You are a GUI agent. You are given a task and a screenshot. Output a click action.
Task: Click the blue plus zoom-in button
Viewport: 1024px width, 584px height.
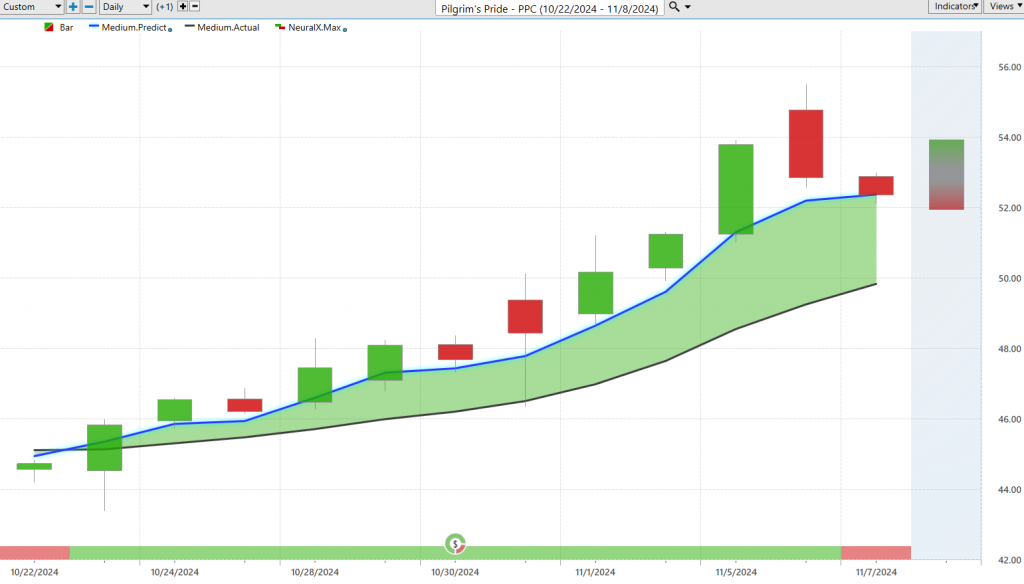74,7
